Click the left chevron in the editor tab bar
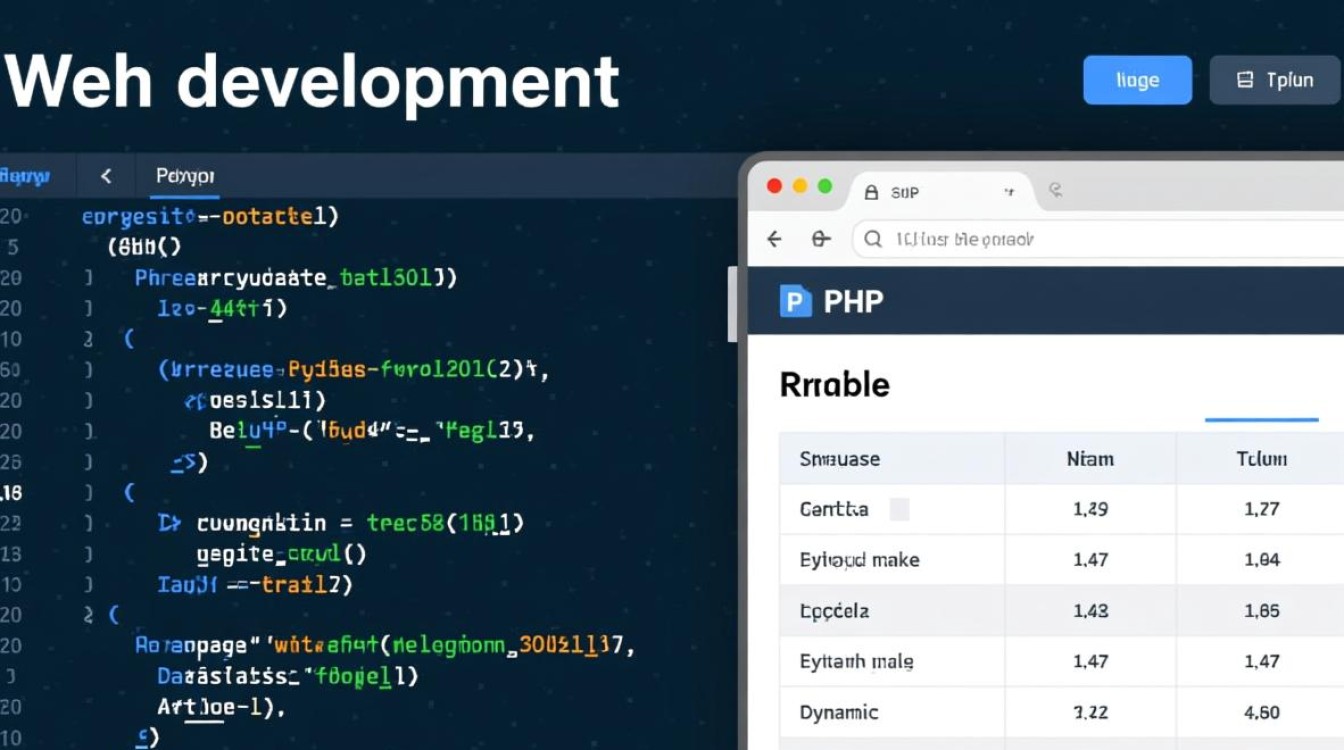 click(106, 176)
